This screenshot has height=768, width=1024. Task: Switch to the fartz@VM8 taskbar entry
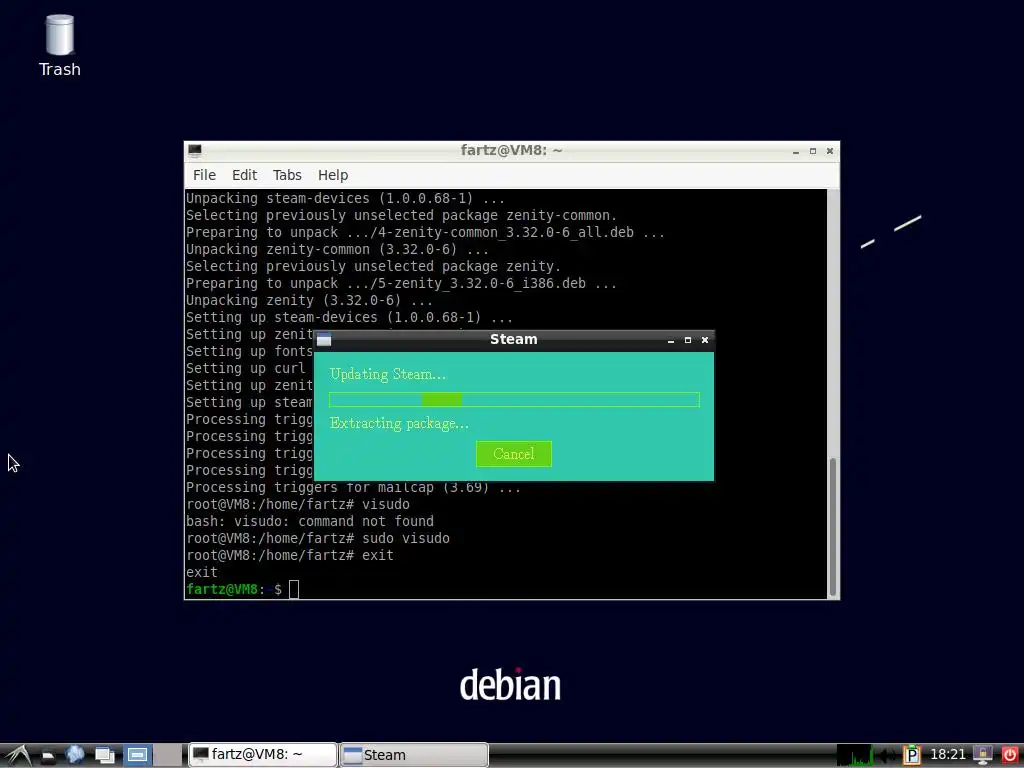tap(263, 755)
